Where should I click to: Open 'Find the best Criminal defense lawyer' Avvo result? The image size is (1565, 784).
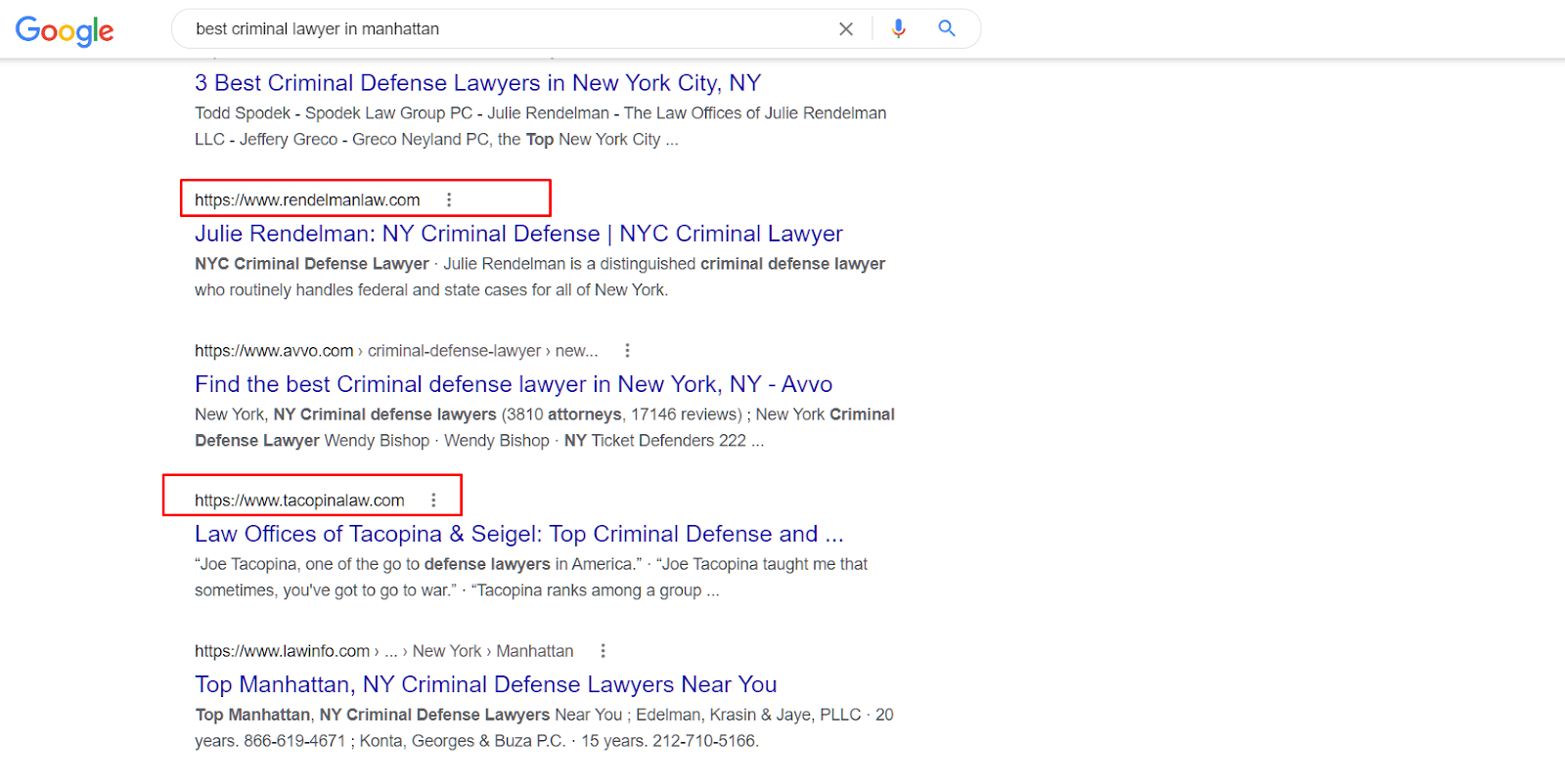click(514, 384)
